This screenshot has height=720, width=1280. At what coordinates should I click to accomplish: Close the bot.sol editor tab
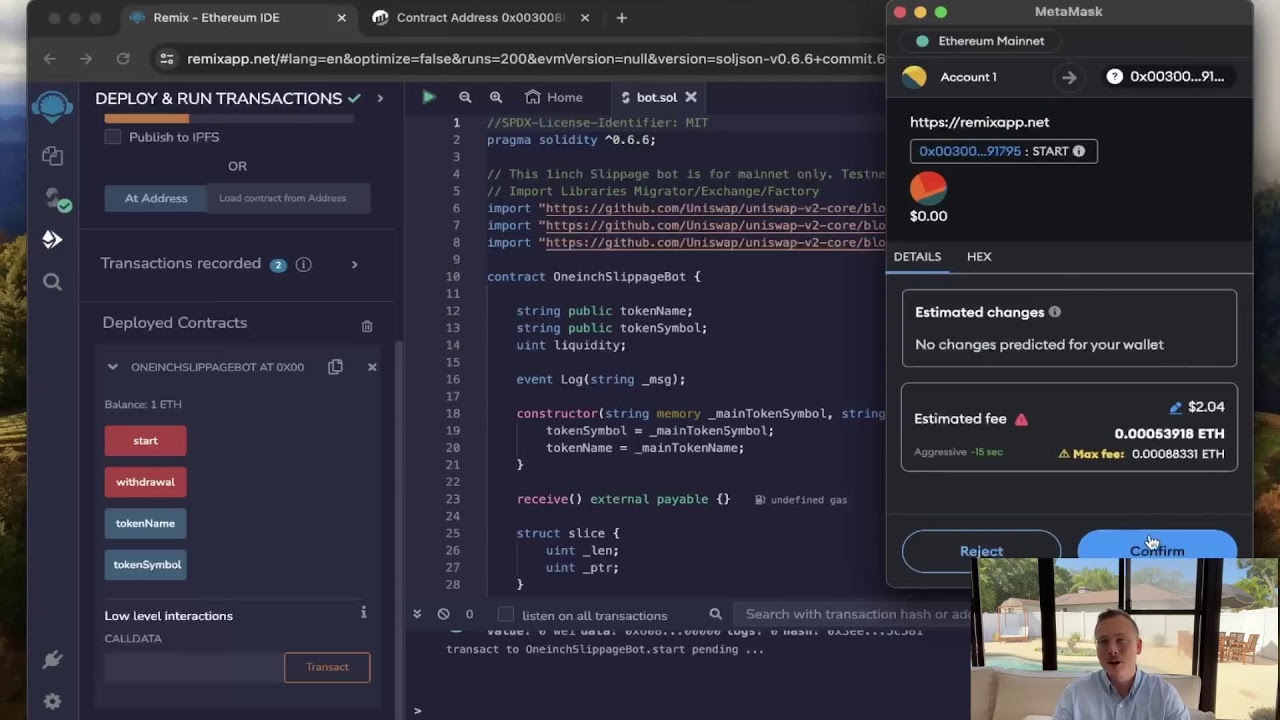pyautogui.click(x=691, y=97)
